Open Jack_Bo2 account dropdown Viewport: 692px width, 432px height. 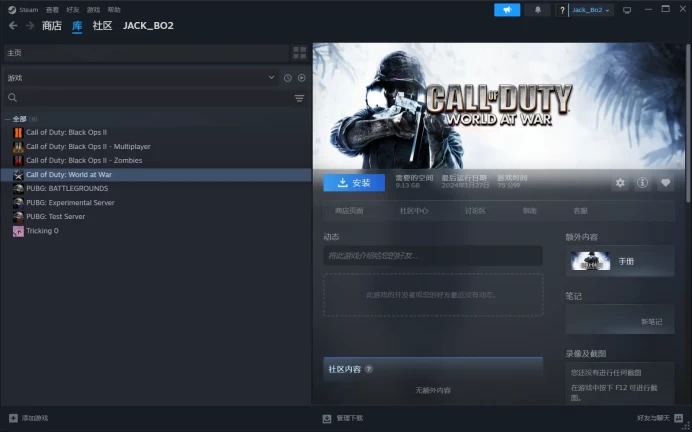[591, 10]
